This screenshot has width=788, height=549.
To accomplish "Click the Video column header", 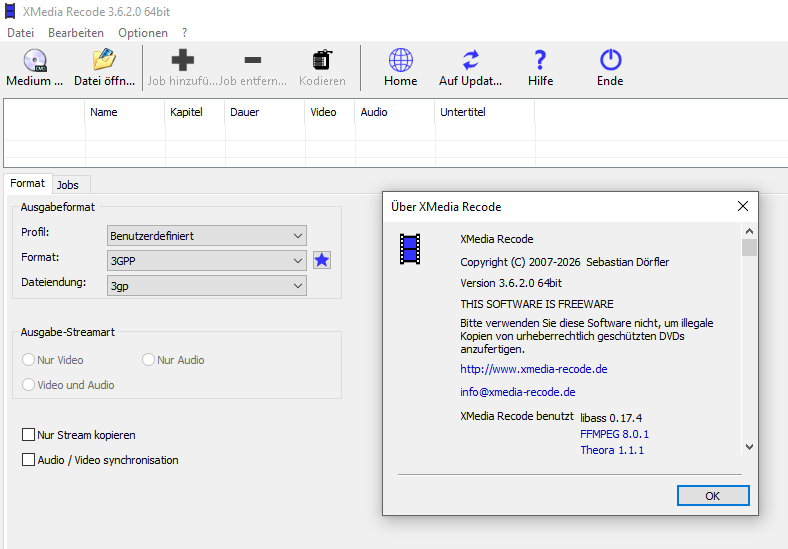I will point(330,112).
